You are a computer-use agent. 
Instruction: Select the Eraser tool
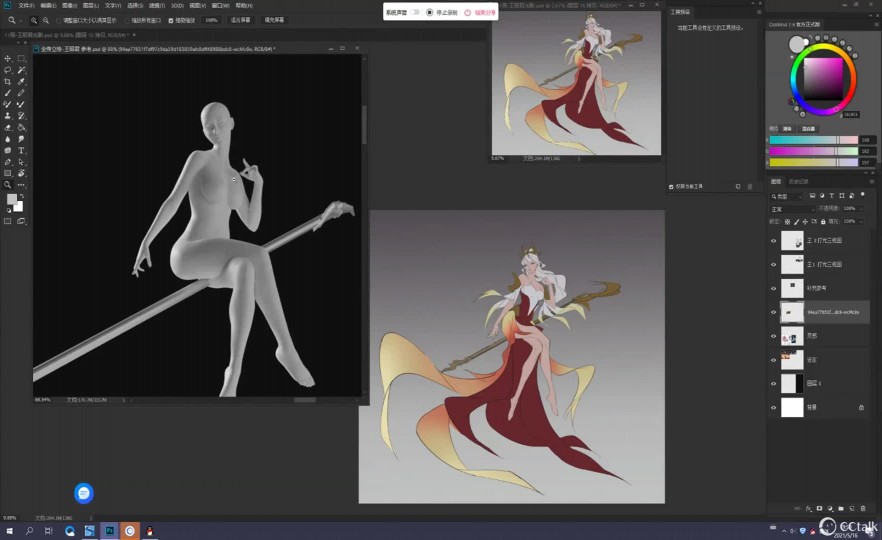coord(8,128)
